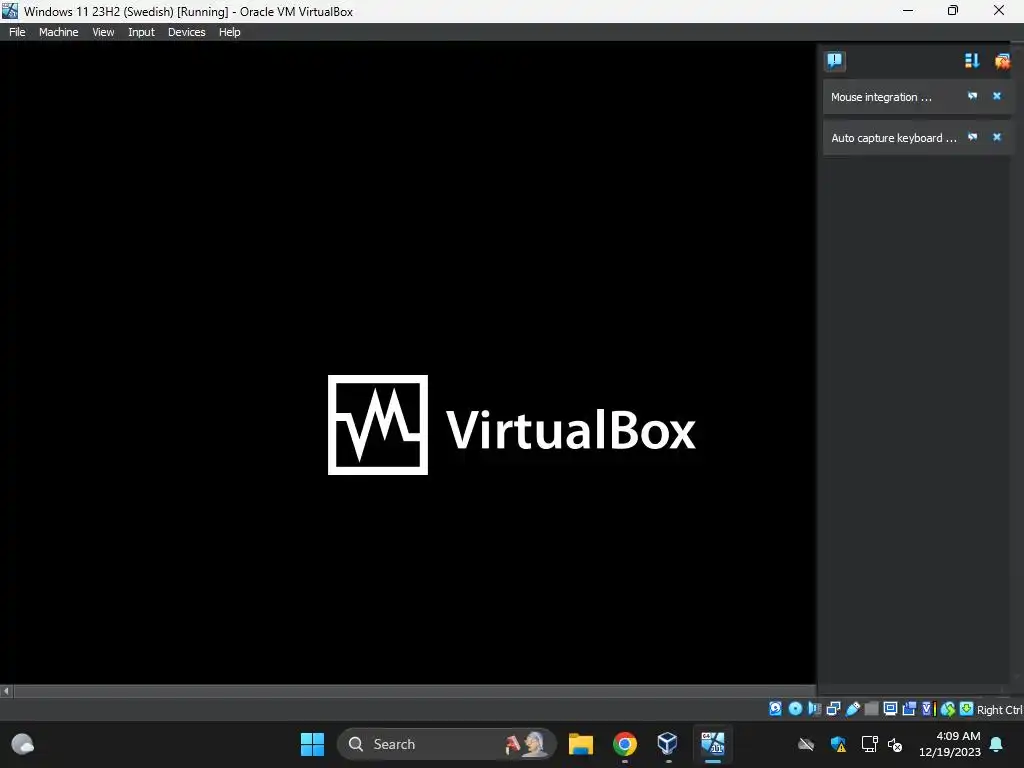Open the Machine menu
This screenshot has height=768, width=1024.
[x=58, y=32]
